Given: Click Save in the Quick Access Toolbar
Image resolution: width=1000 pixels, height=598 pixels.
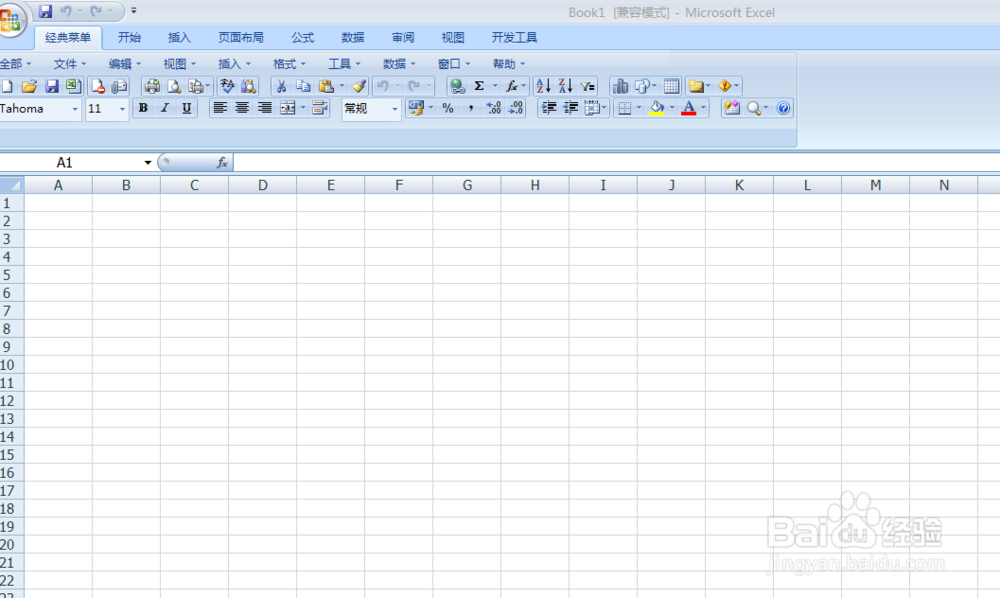Looking at the screenshot, I should click(x=45, y=11).
